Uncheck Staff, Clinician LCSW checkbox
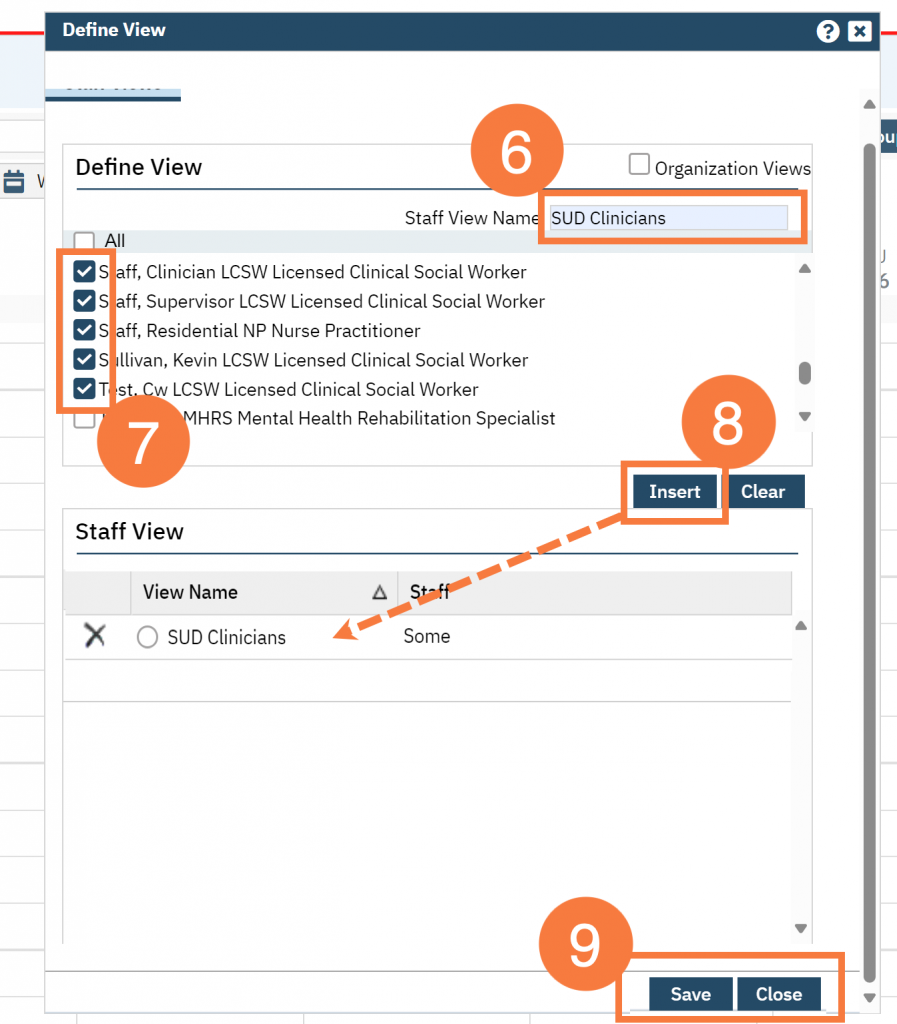Screen dimensions: 897x1024 tap(85, 271)
